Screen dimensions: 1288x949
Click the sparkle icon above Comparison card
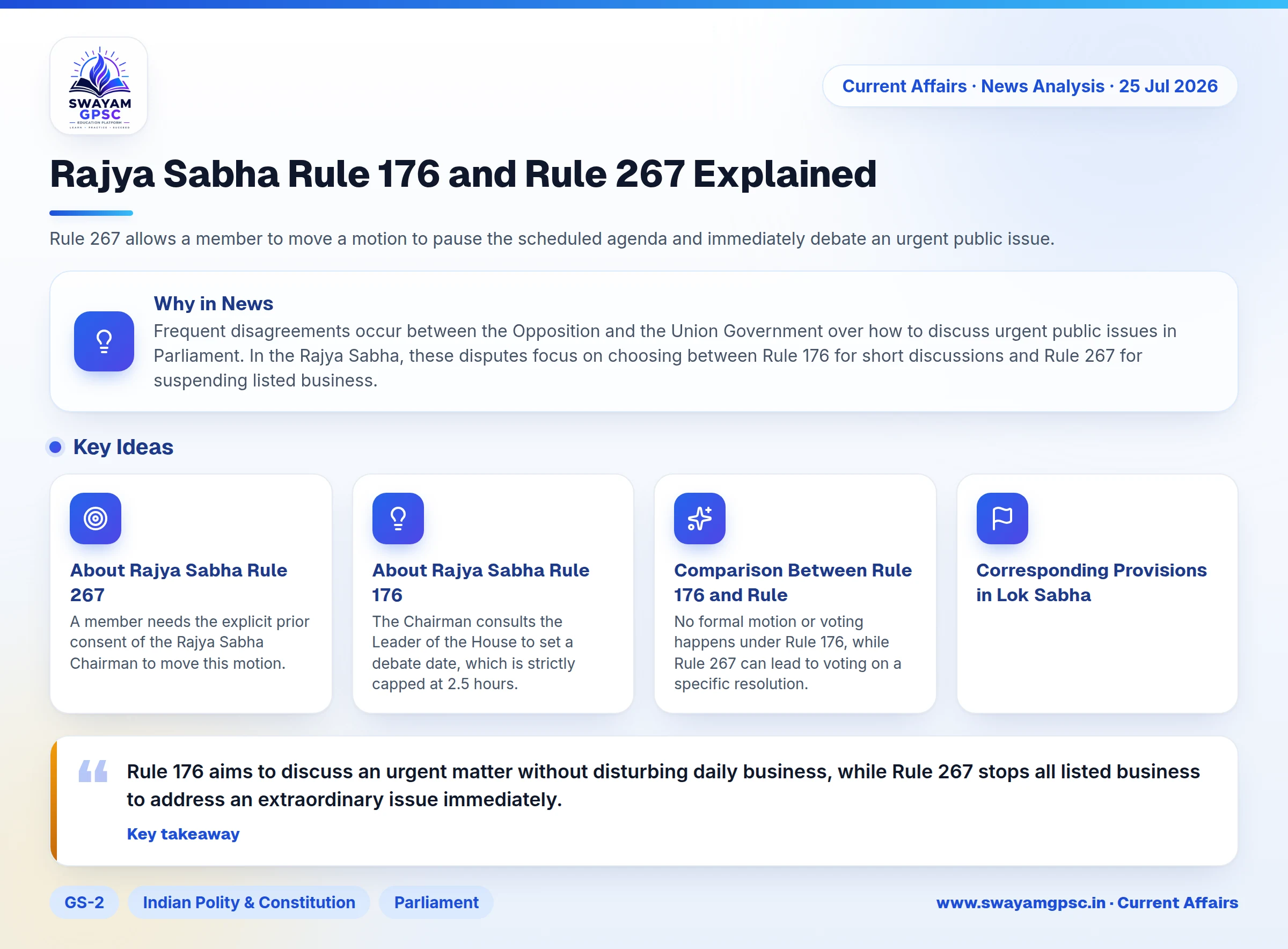(x=699, y=518)
